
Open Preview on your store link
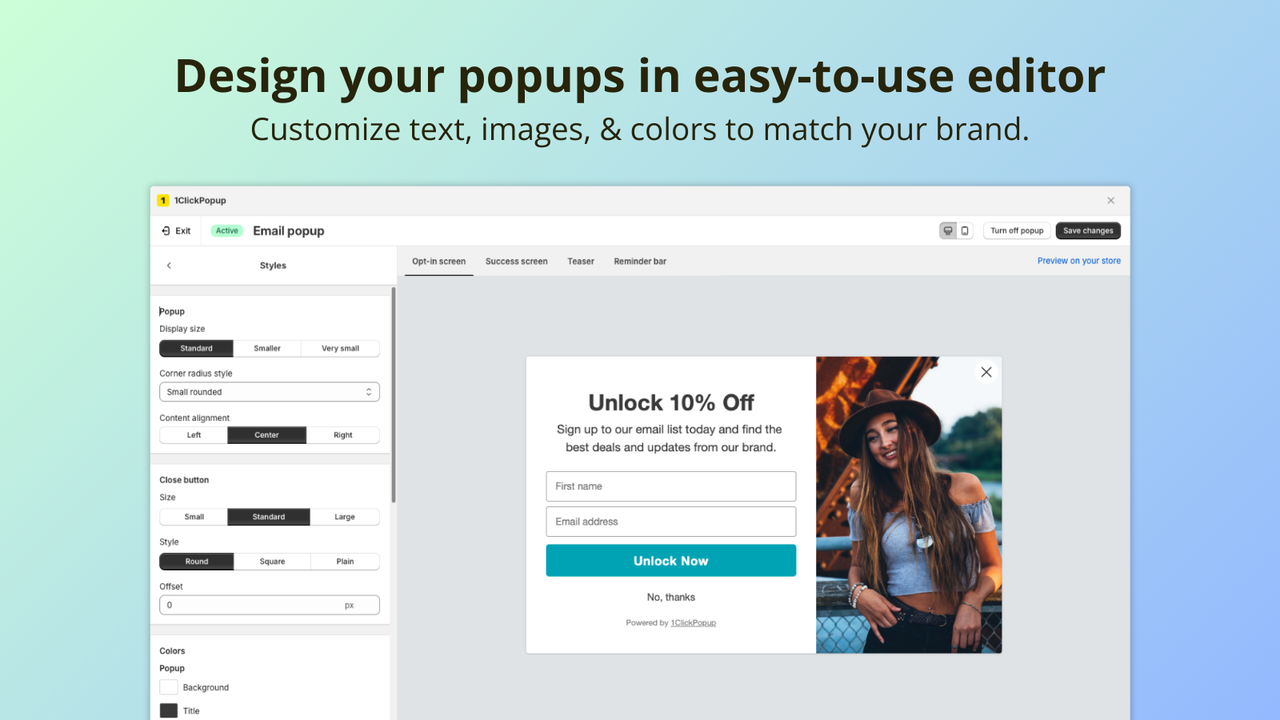1078,260
